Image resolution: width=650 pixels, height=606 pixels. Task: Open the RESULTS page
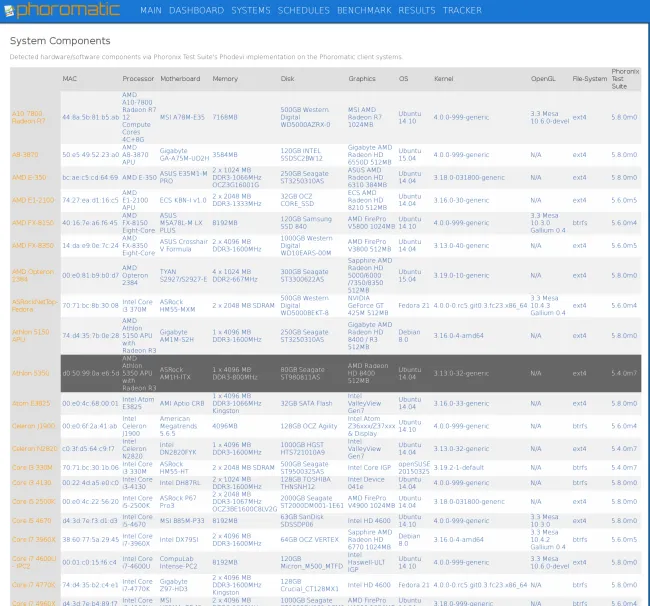(417, 10)
